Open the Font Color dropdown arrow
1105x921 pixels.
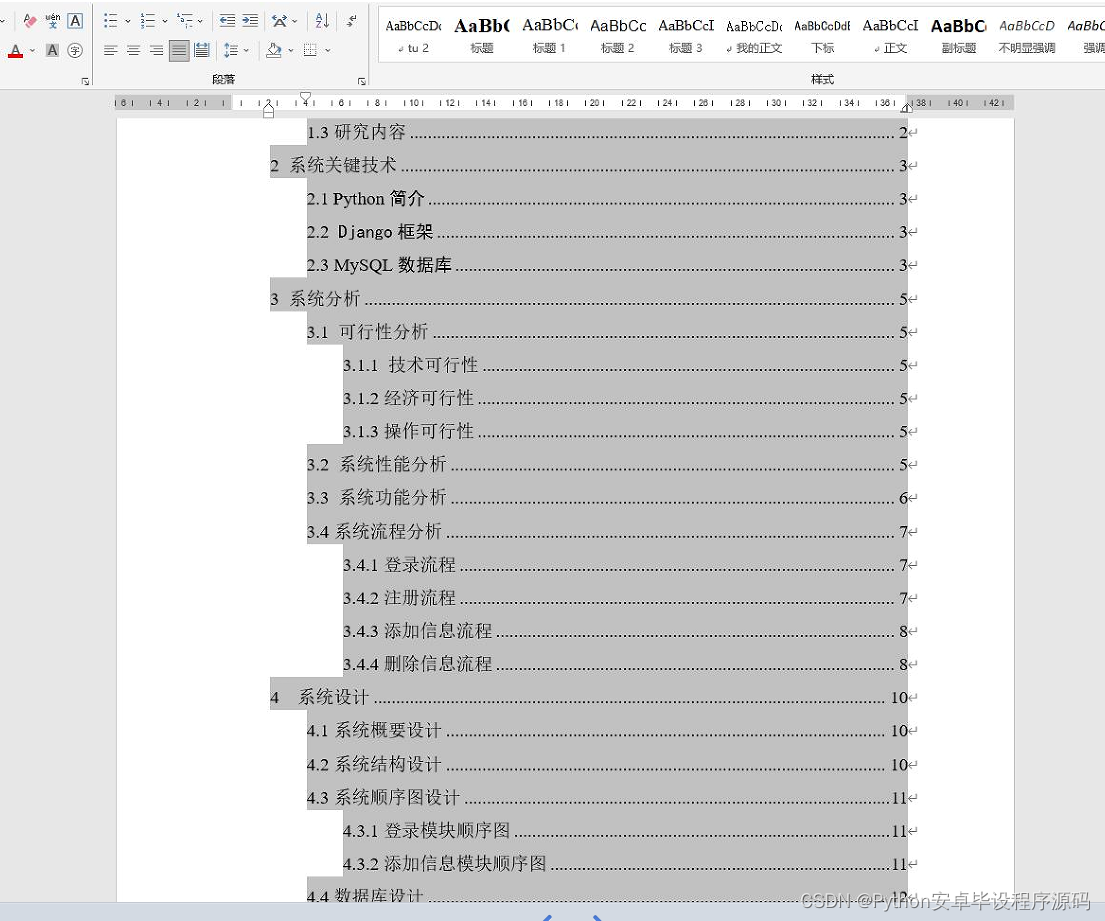click(x=31, y=51)
